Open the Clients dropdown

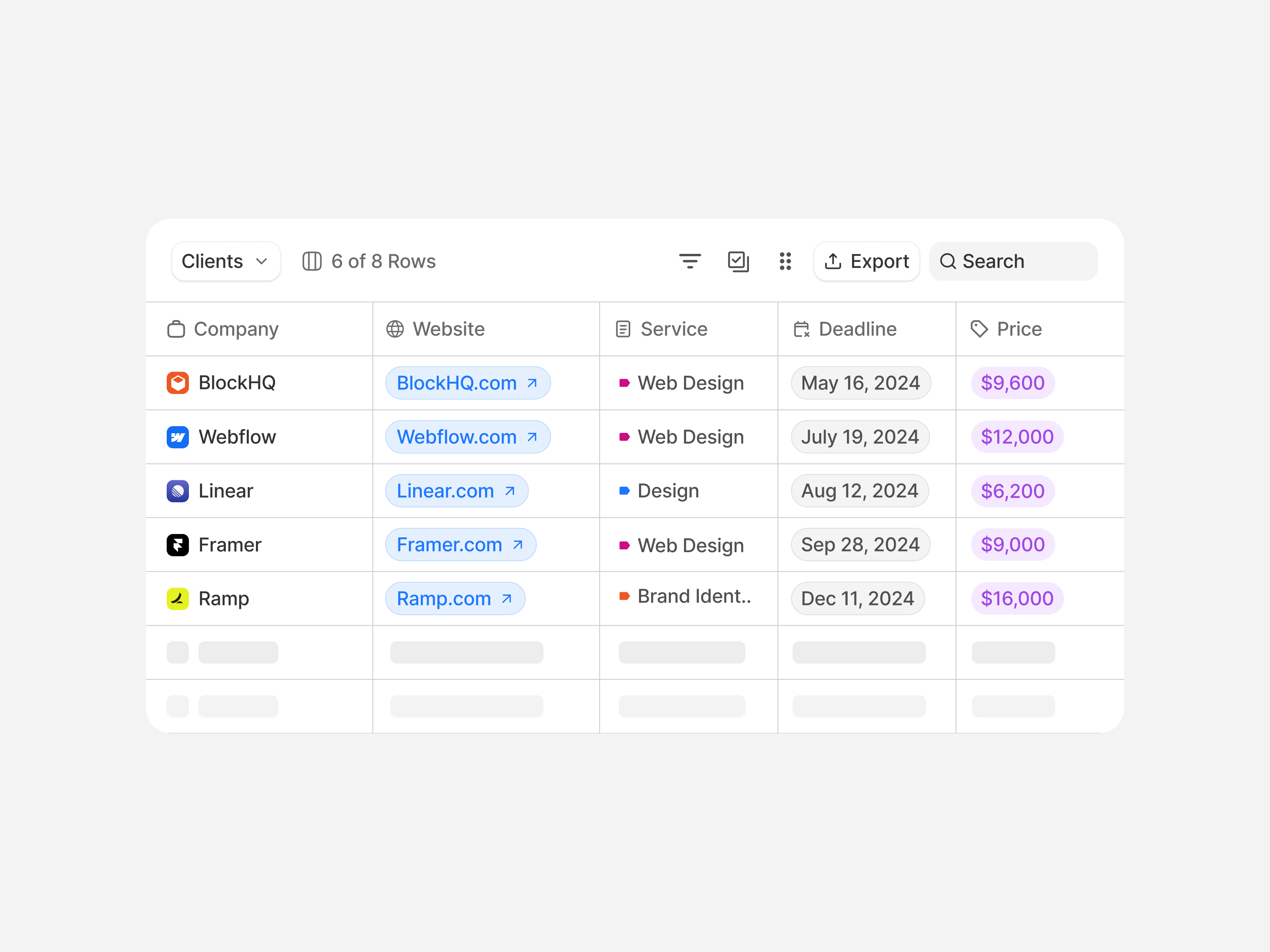(x=225, y=261)
